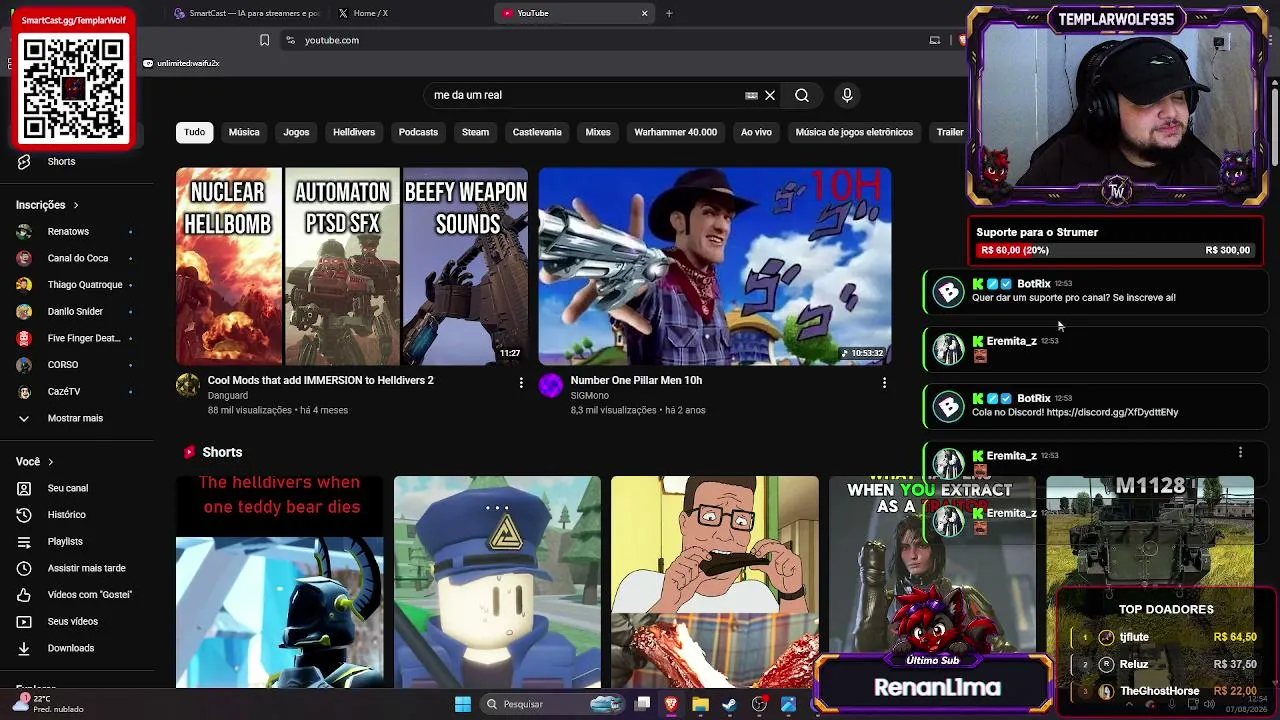Open unlimited:waifu2x bookmark
The width and height of the screenshot is (1280, 720).
(181, 63)
